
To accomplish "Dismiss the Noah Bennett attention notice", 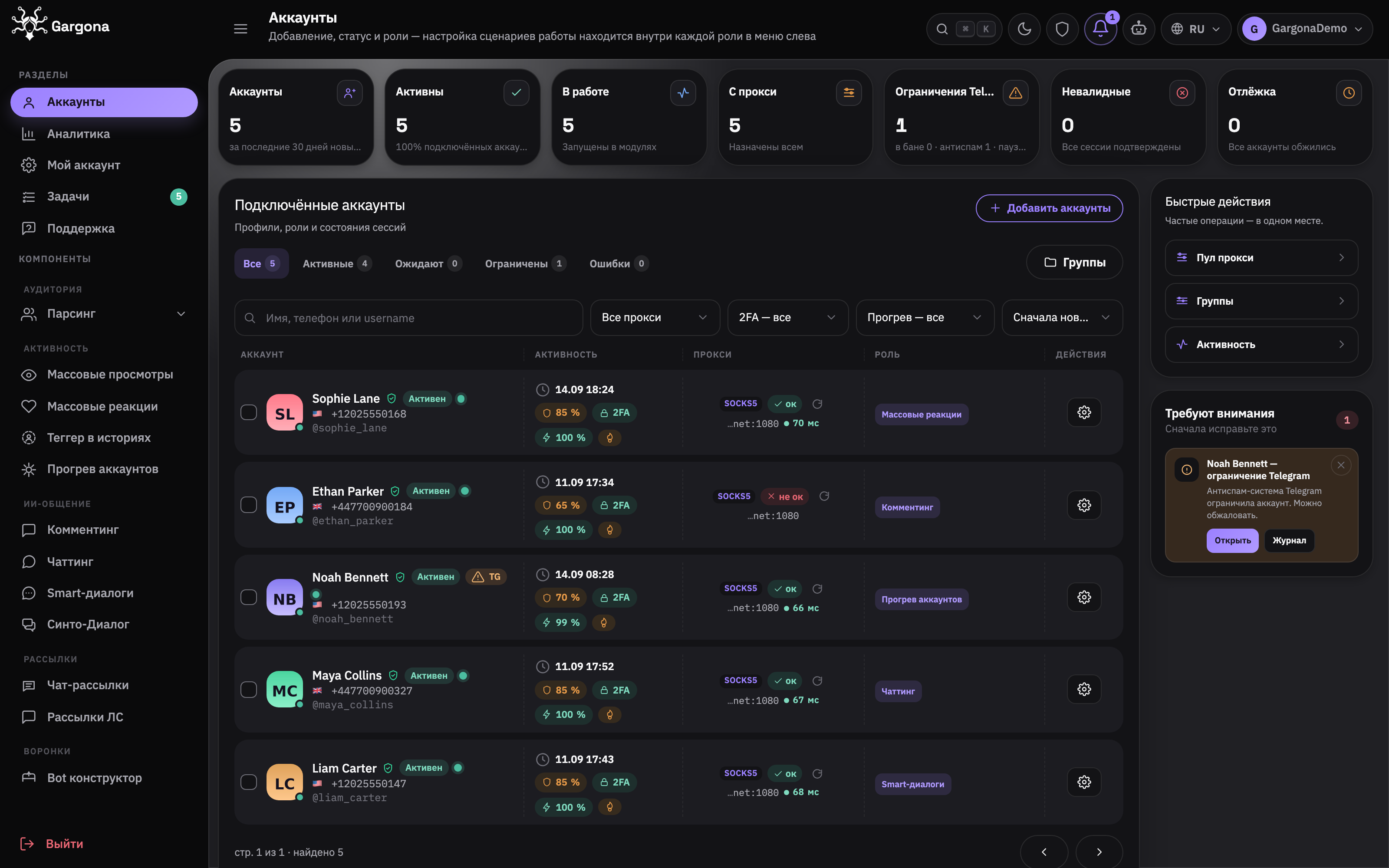I will click(x=1341, y=465).
